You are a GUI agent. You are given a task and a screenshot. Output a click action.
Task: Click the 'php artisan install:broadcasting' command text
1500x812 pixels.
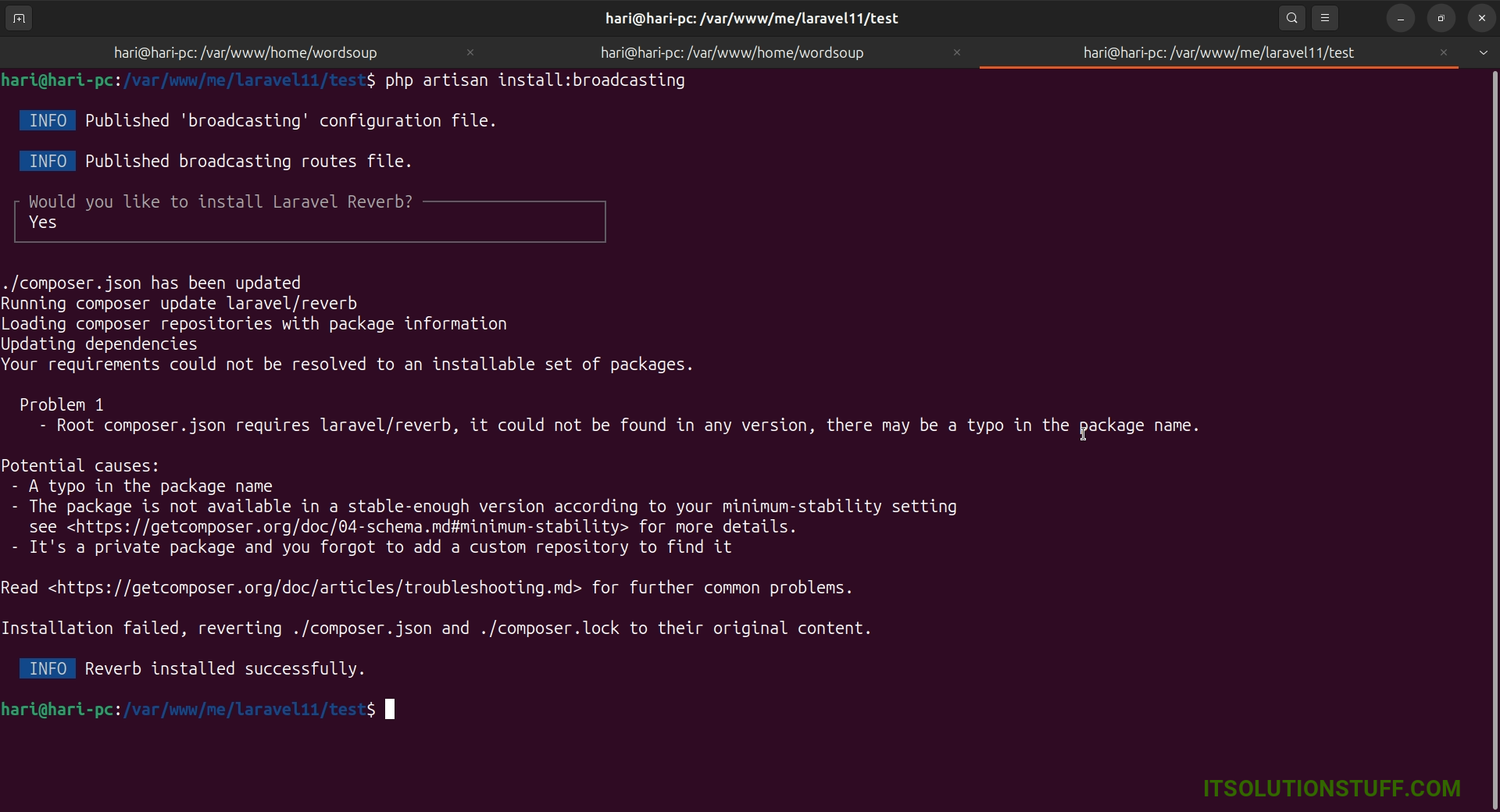click(534, 80)
